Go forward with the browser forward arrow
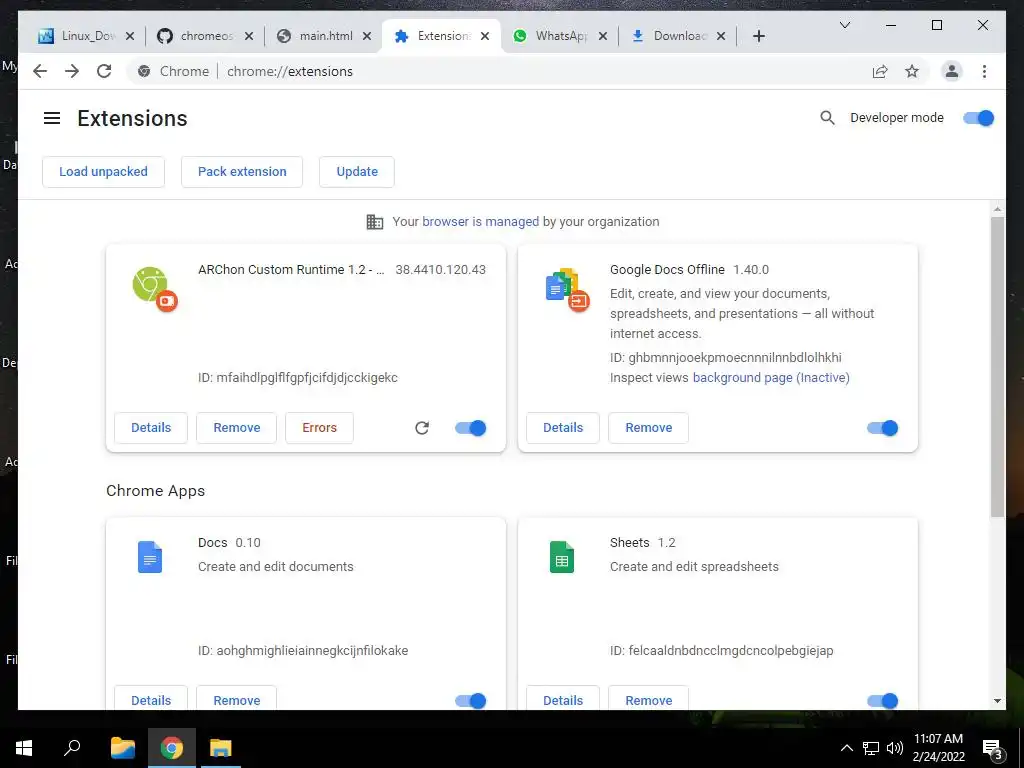Screen dimensions: 1024x768 [72, 71]
